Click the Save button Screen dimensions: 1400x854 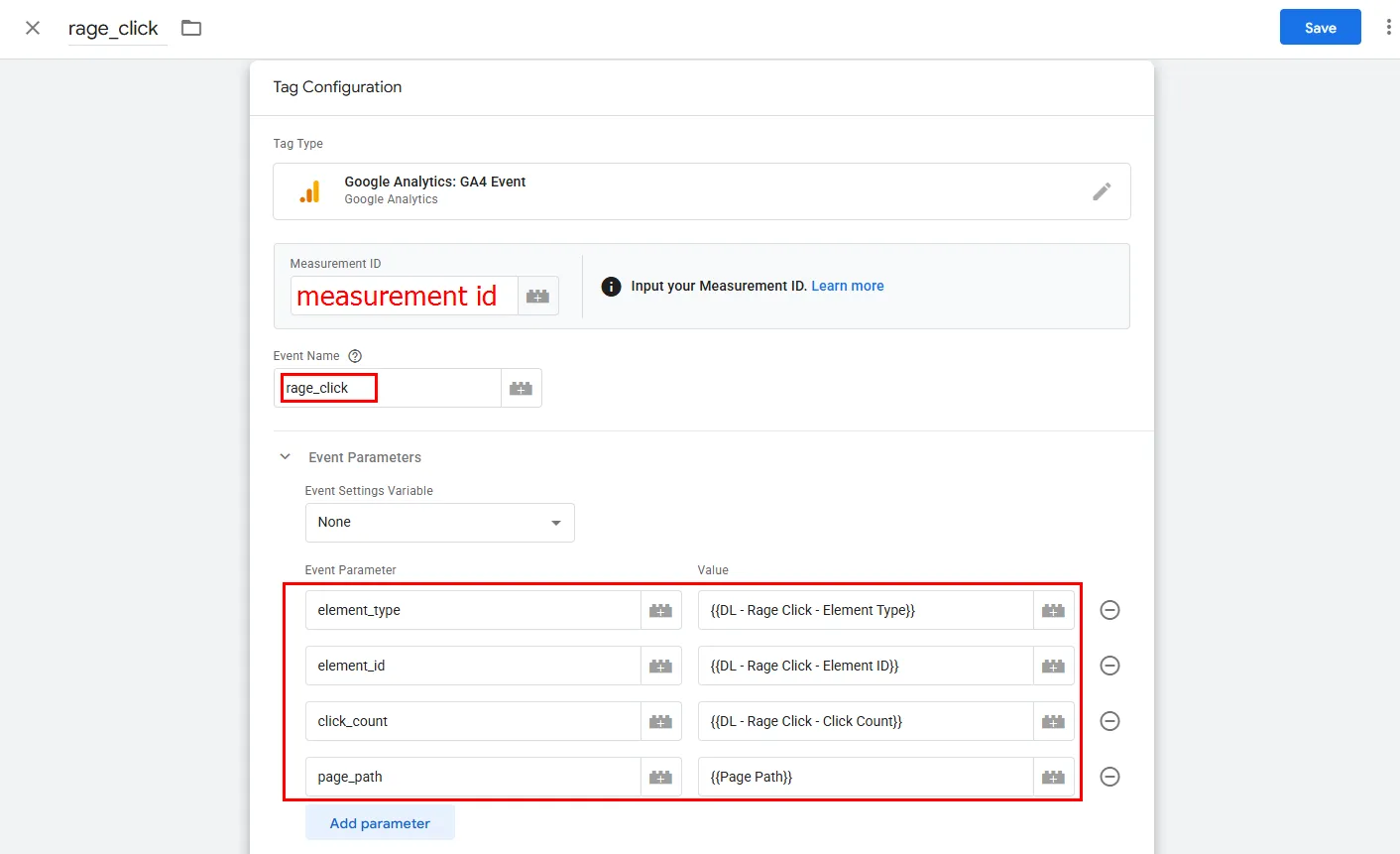pyautogui.click(x=1320, y=28)
